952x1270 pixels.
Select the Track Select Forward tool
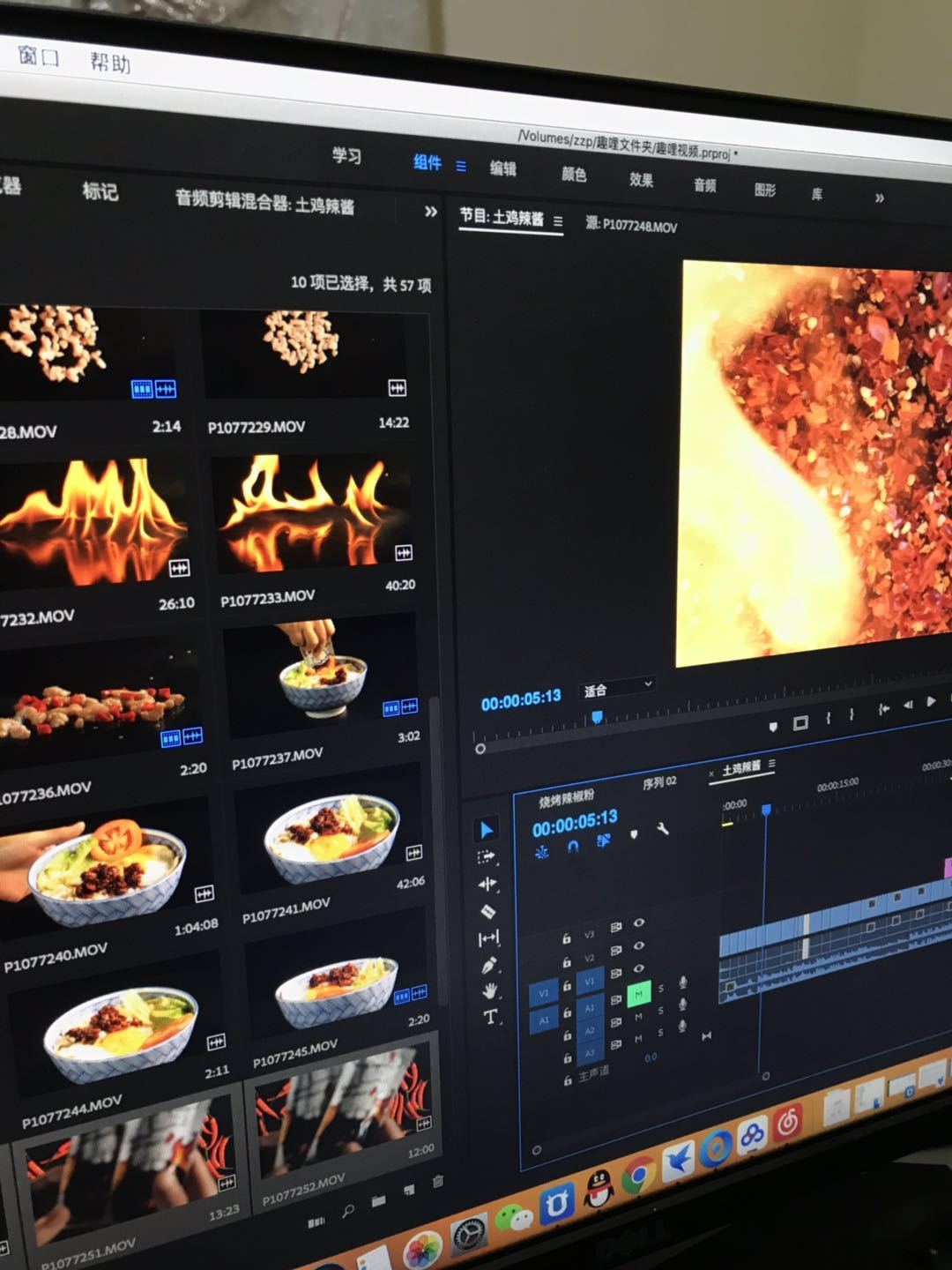(x=486, y=856)
